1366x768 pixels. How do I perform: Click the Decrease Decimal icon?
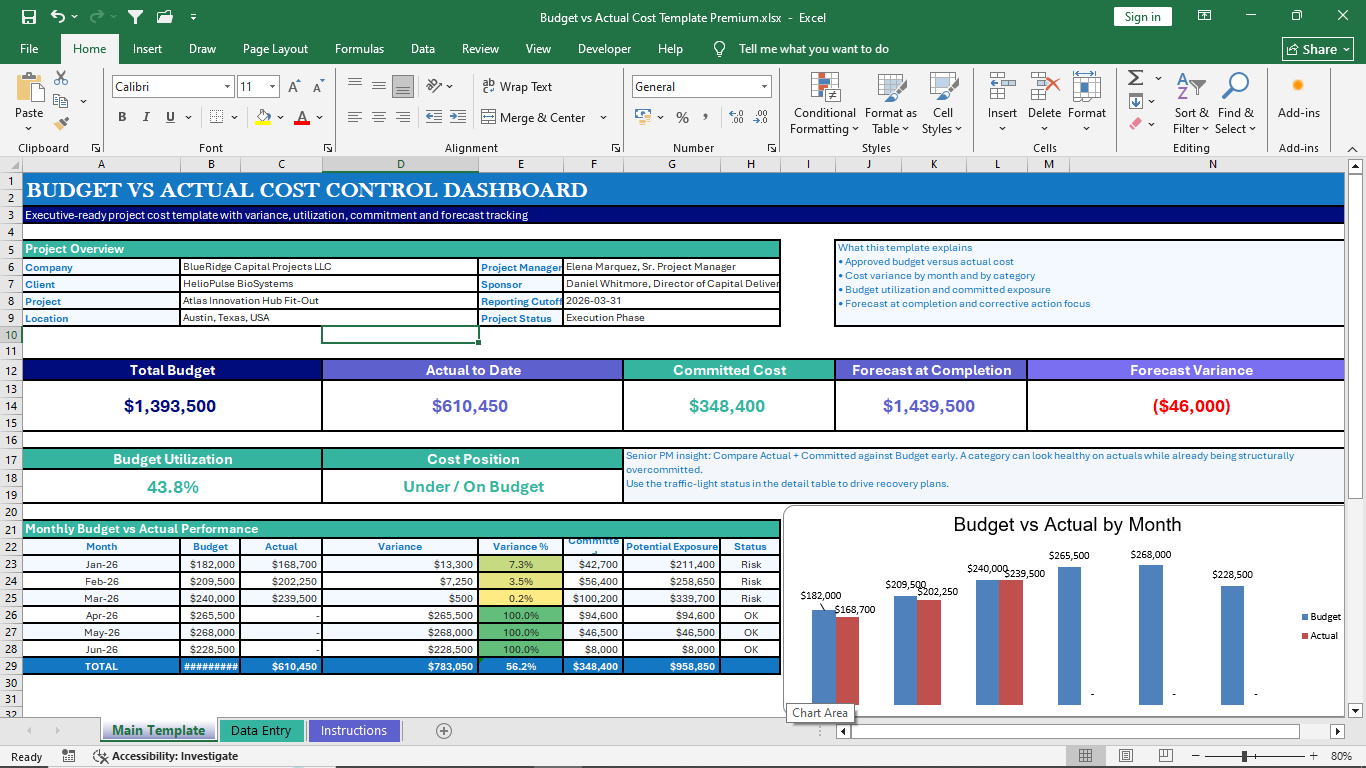(761, 117)
